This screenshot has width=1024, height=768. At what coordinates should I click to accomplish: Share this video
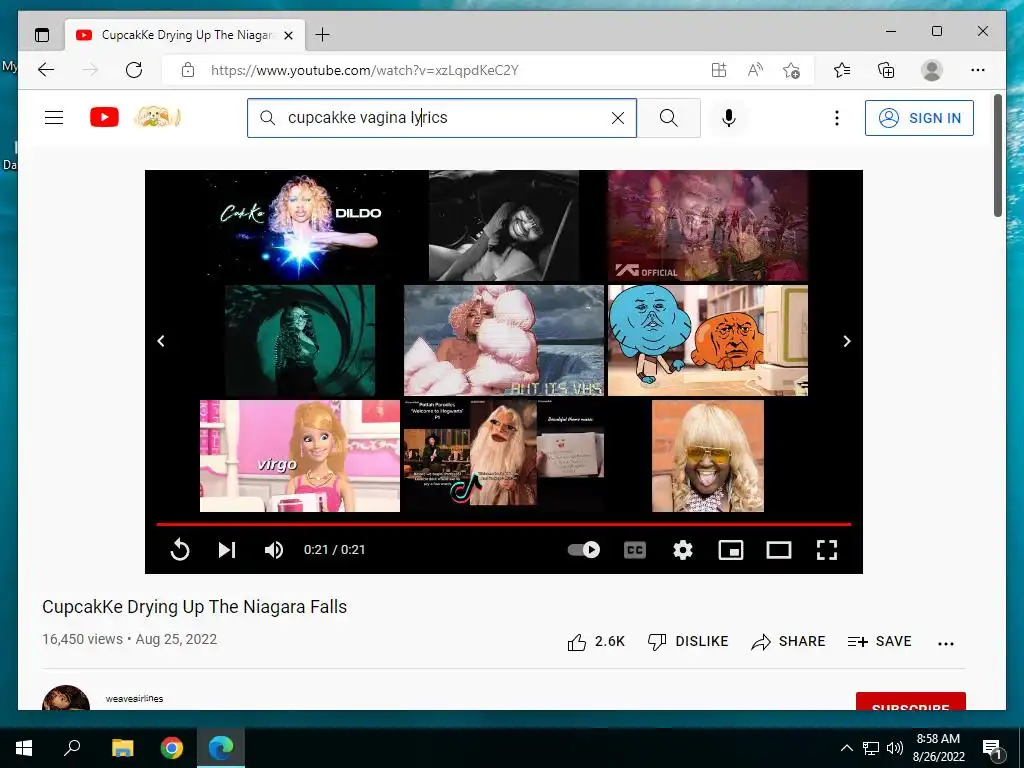[788, 642]
